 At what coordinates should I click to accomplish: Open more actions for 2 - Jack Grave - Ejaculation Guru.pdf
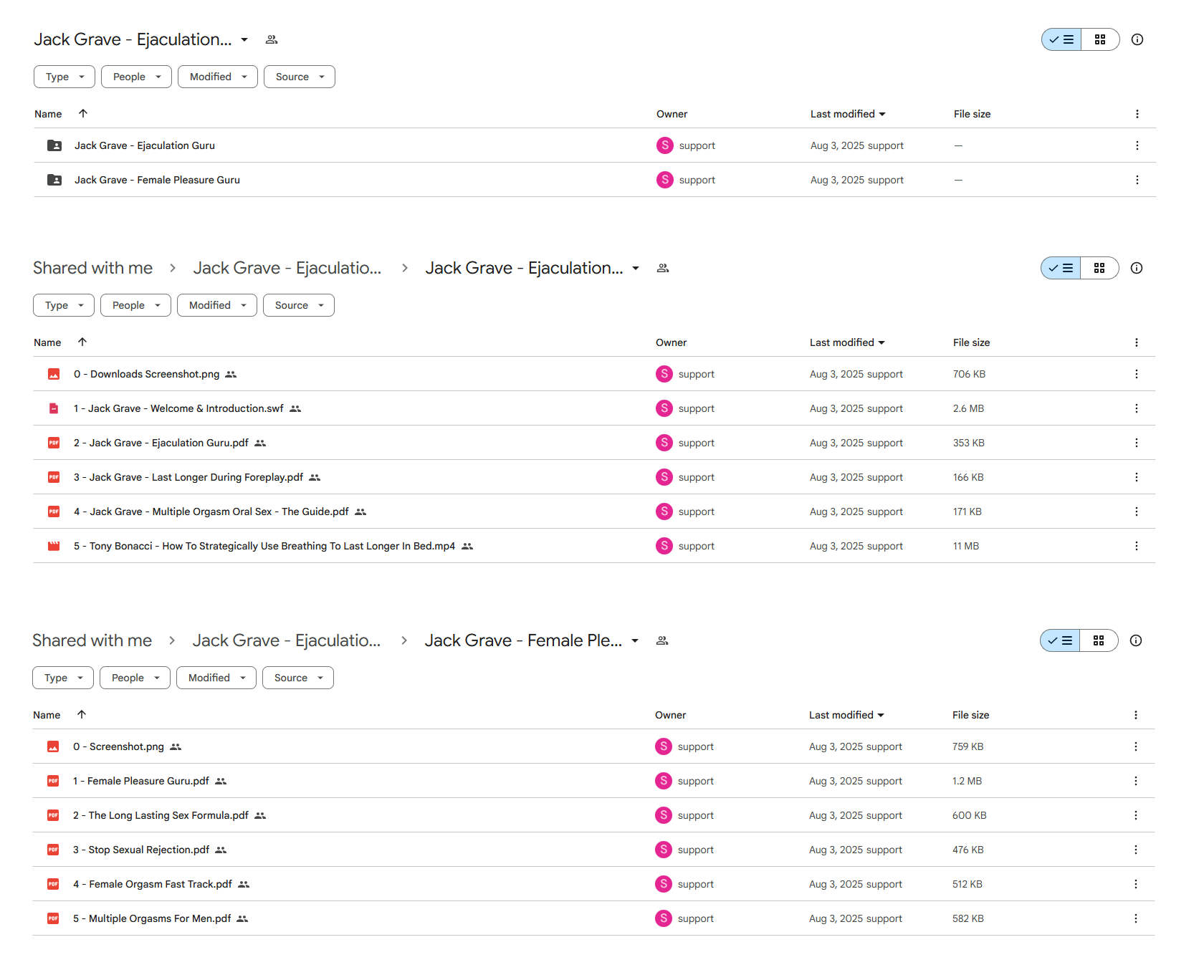tap(1136, 443)
